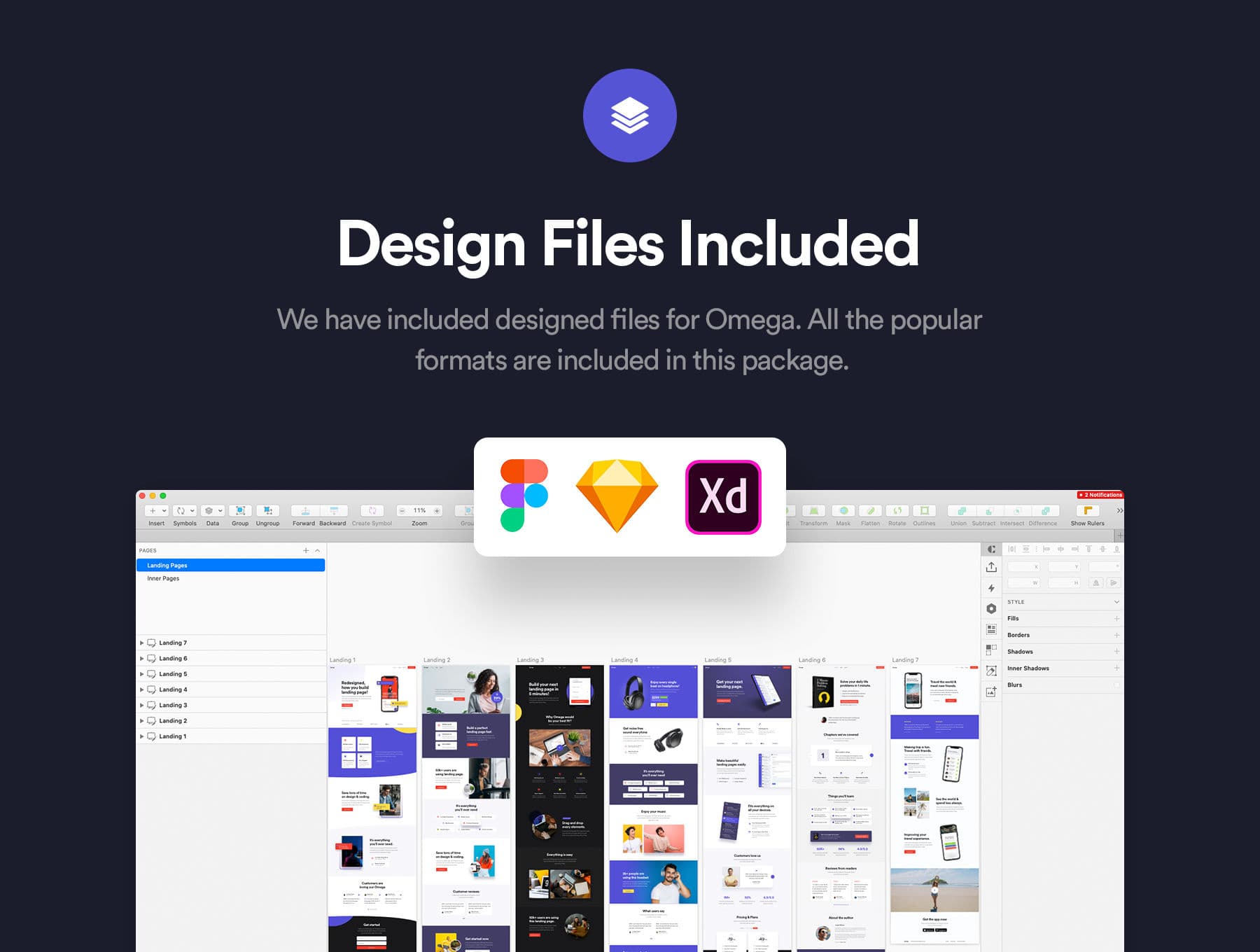Apply the Union boolean operation

pos(961,511)
